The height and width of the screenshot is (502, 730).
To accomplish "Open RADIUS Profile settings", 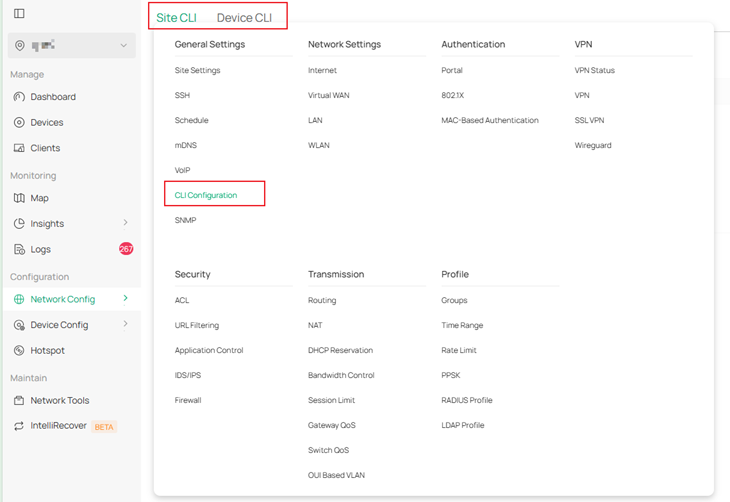I will 467,400.
